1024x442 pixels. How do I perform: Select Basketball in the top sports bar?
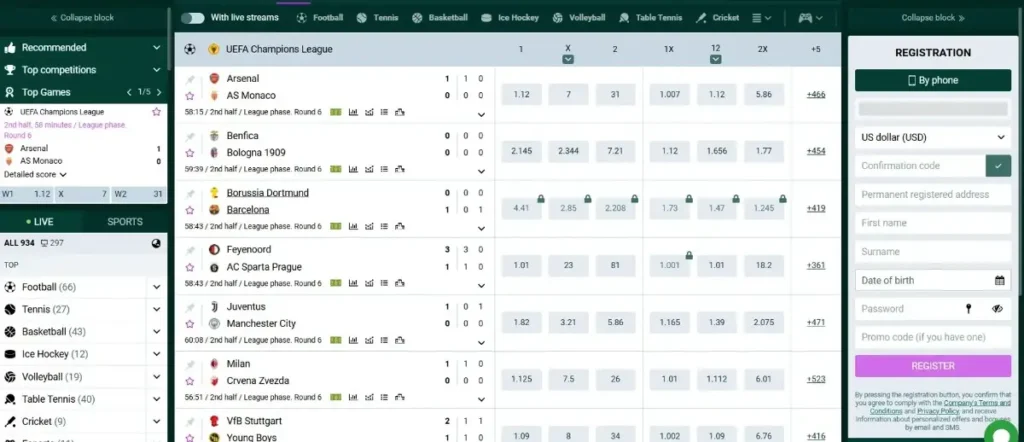440,18
